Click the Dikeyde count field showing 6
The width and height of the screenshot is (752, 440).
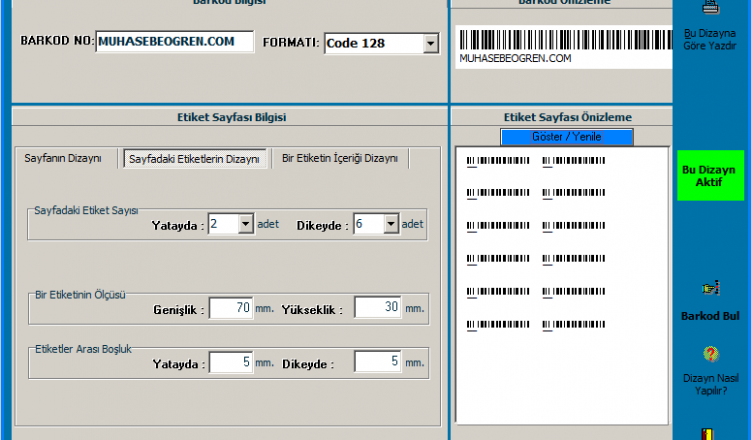(368, 224)
